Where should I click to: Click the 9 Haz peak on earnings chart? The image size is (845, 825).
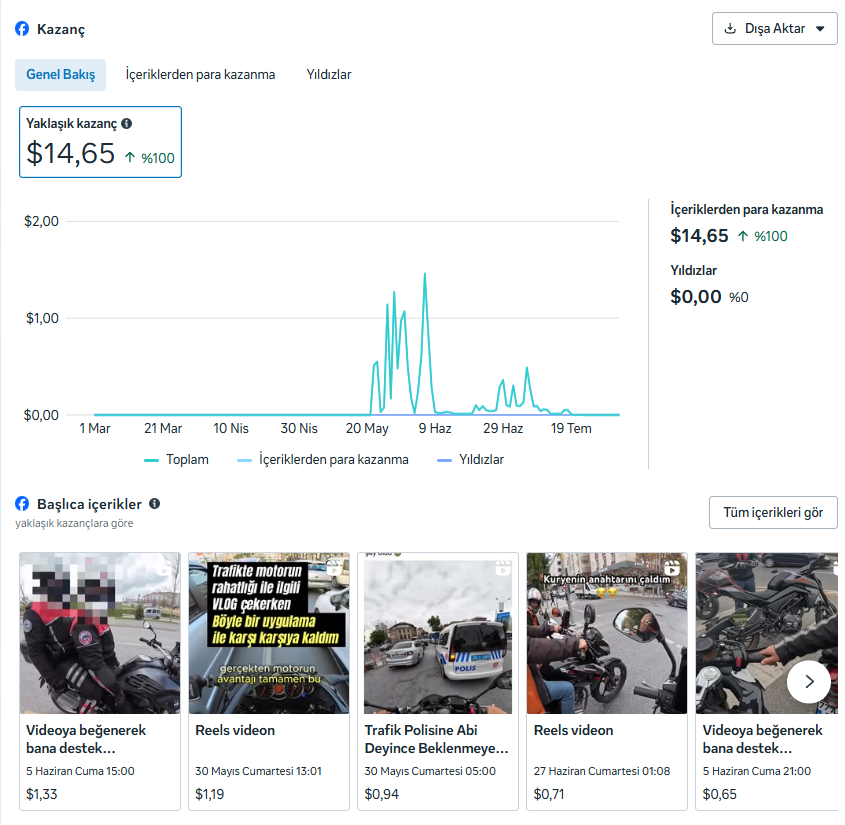pyautogui.click(x=425, y=274)
